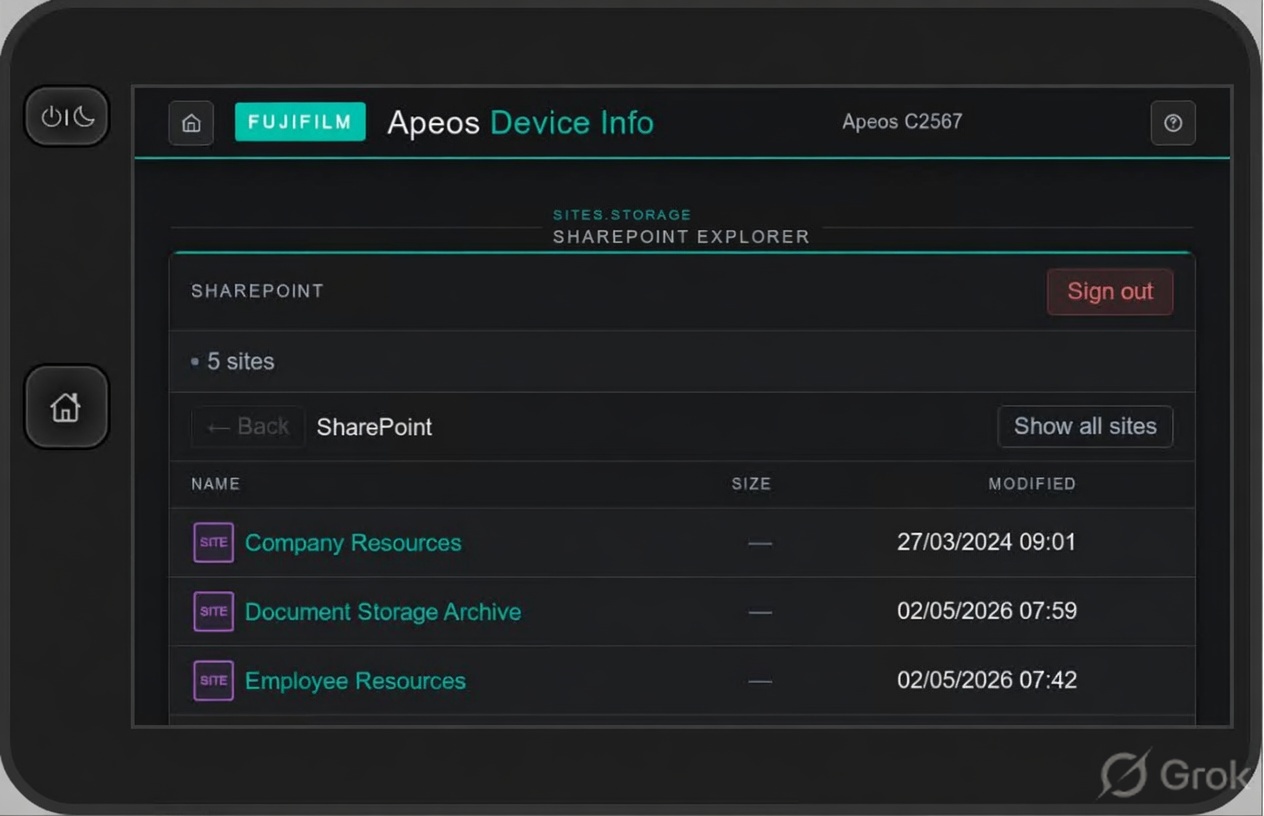Image resolution: width=1264 pixels, height=816 pixels.
Task: Click the FUJIFILM logo badge
Action: coord(300,122)
